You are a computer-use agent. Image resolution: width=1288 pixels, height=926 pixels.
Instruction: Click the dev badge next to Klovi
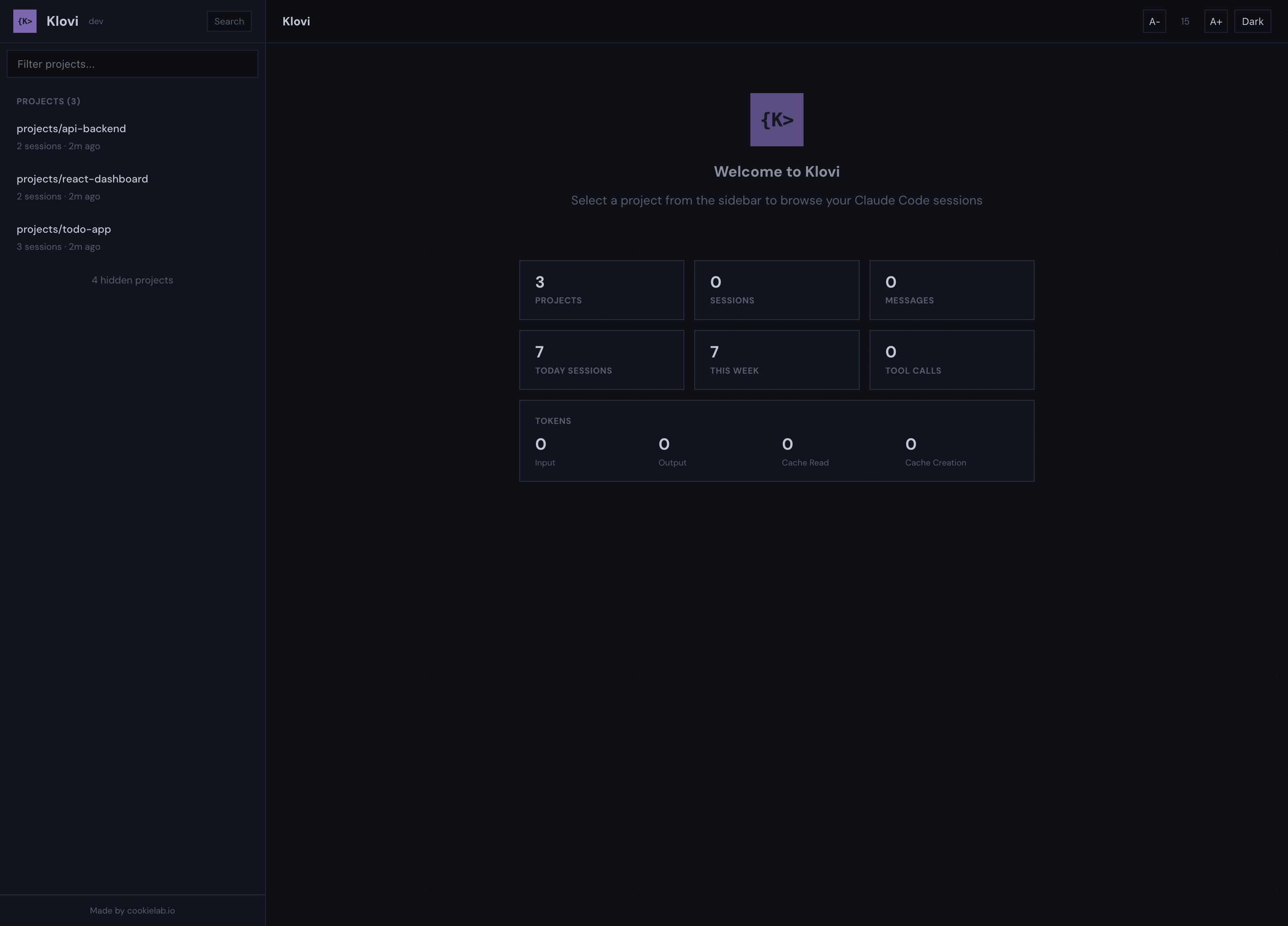coord(96,22)
